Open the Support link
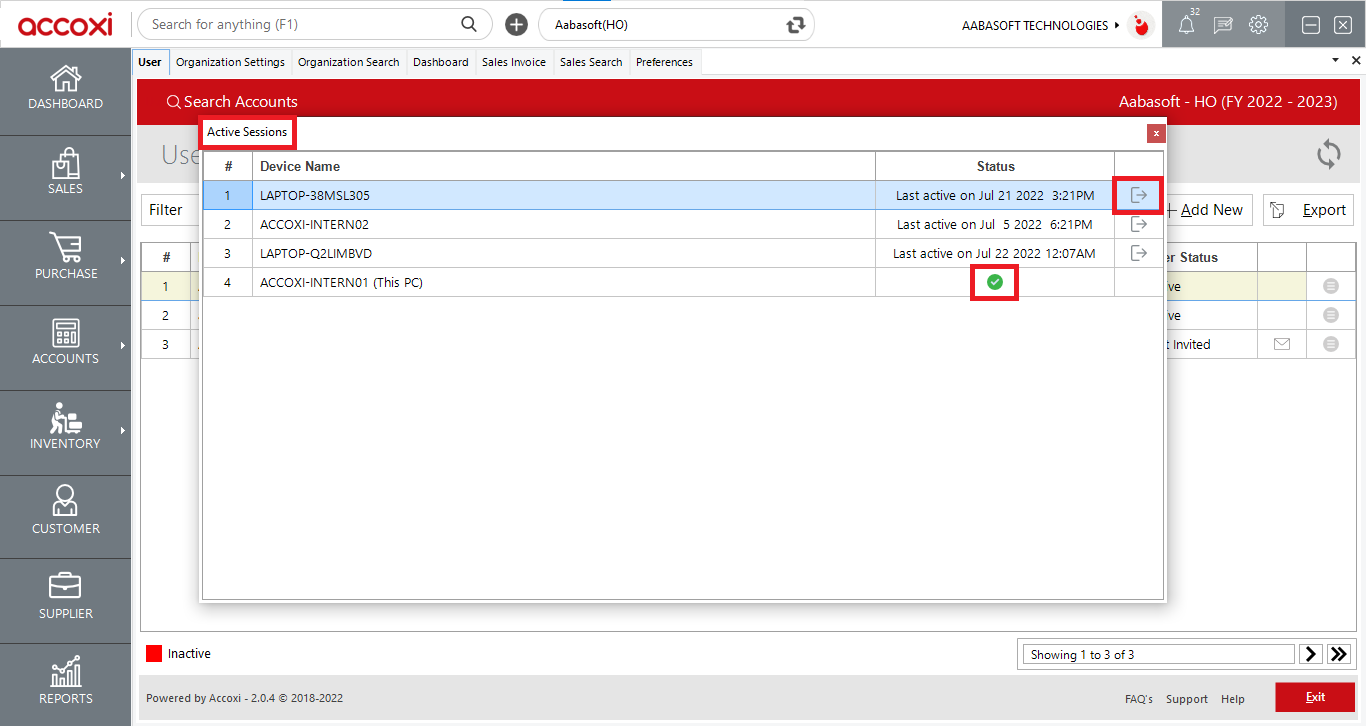 click(x=1187, y=699)
